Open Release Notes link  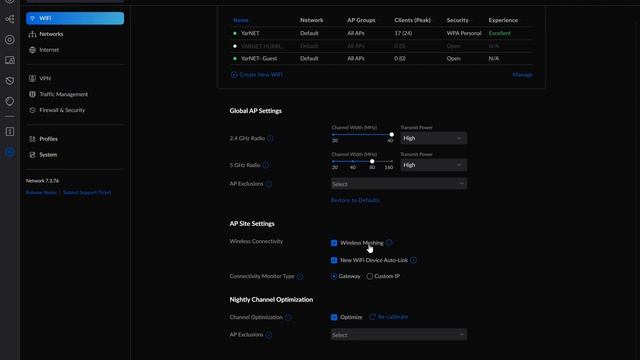(41, 192)
